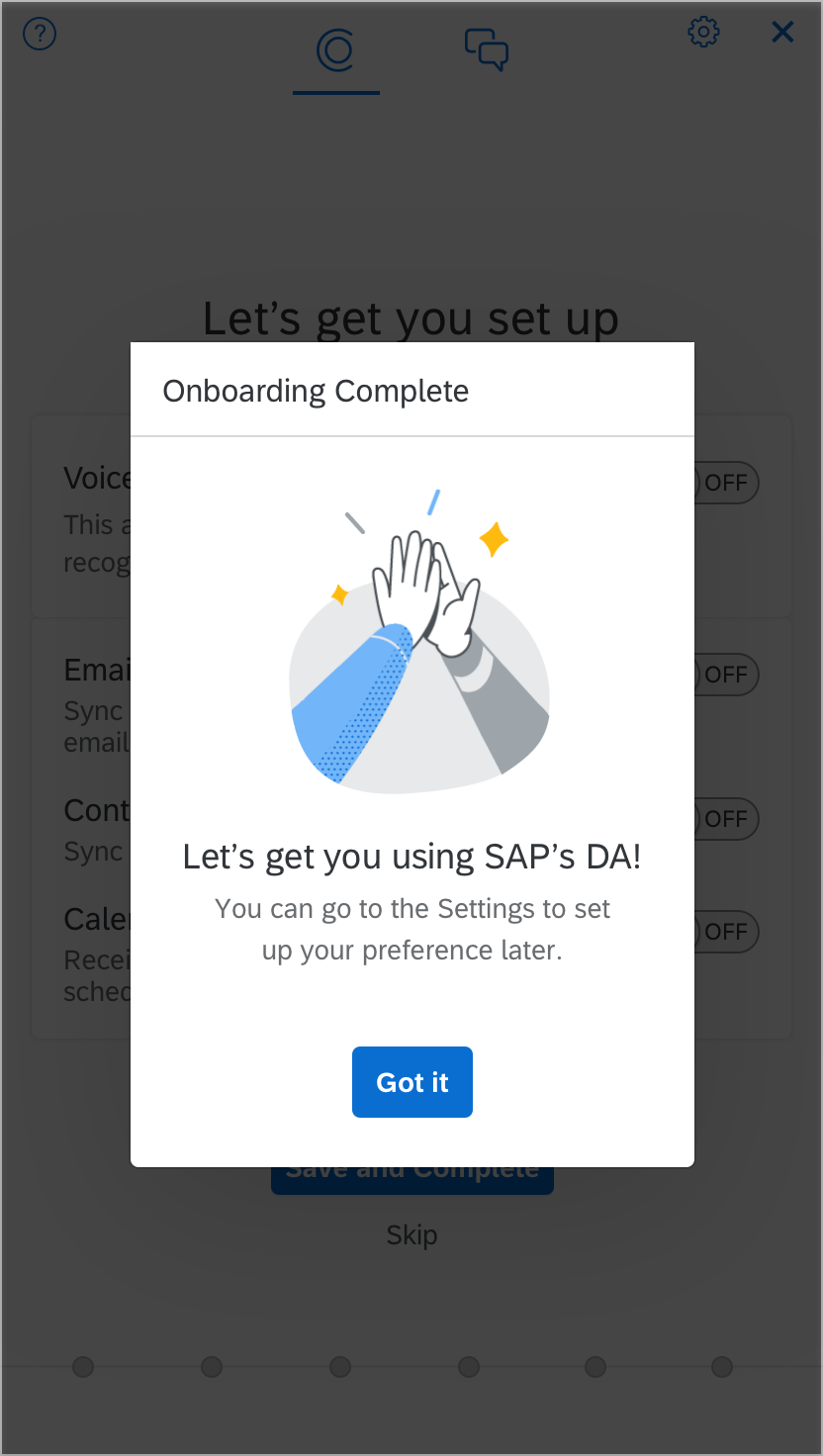Open the help question mark icon

40,34
